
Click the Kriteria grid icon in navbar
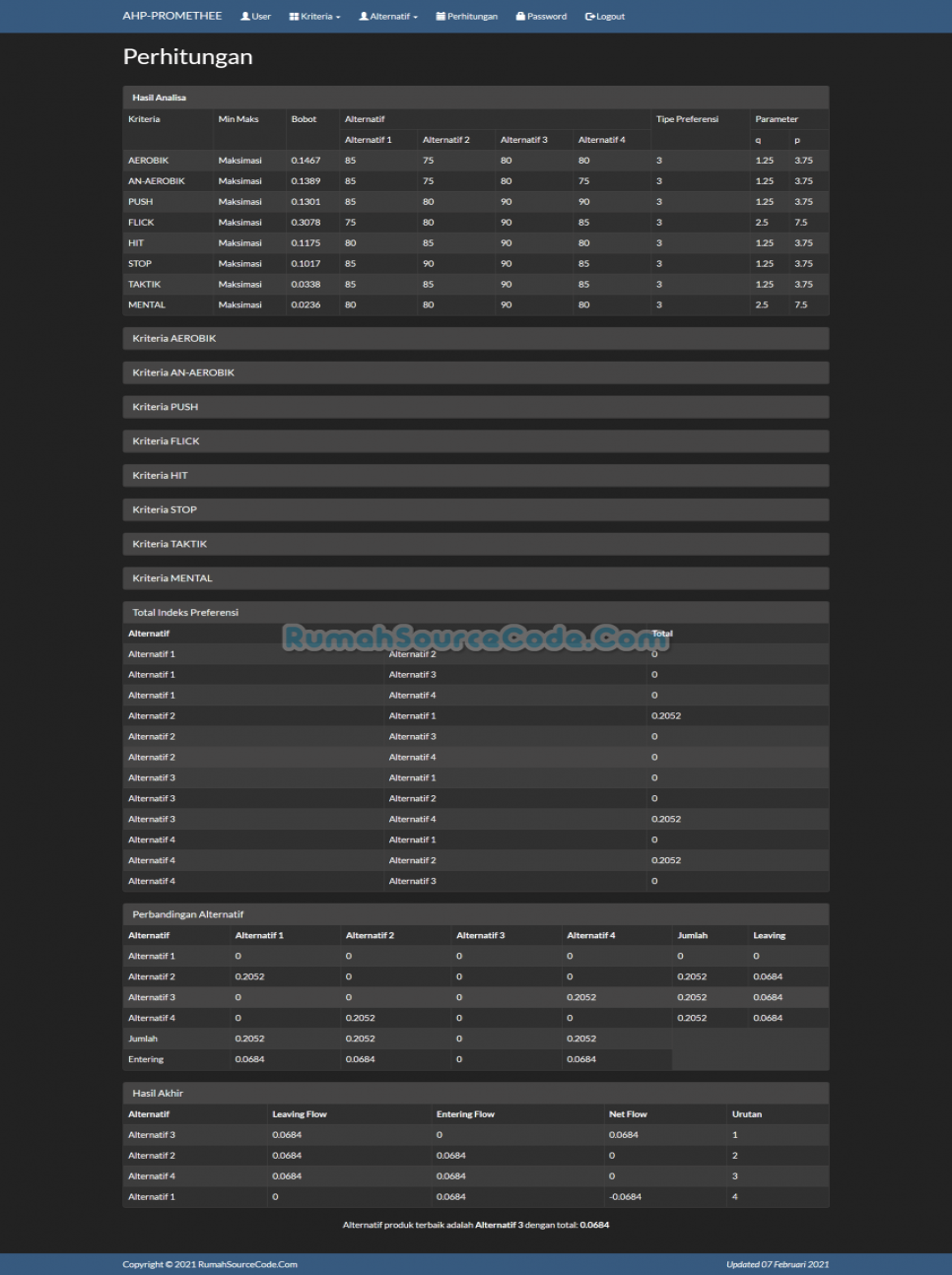[x=294, y=17]
